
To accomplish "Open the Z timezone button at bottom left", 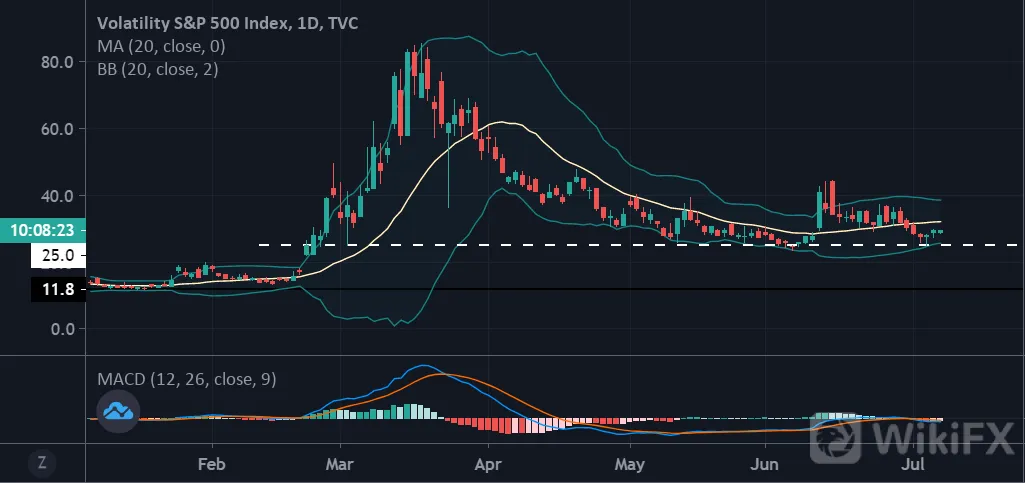I will coord(42,463).
